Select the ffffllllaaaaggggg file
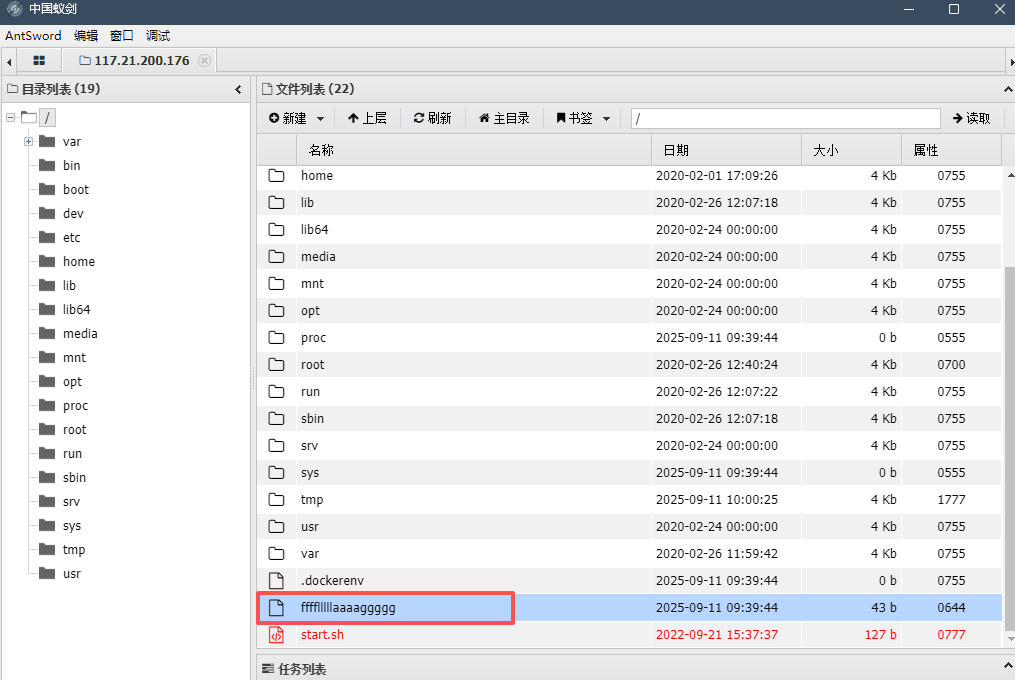Viewport: 1015px width, 680px height. pos(355,607)
